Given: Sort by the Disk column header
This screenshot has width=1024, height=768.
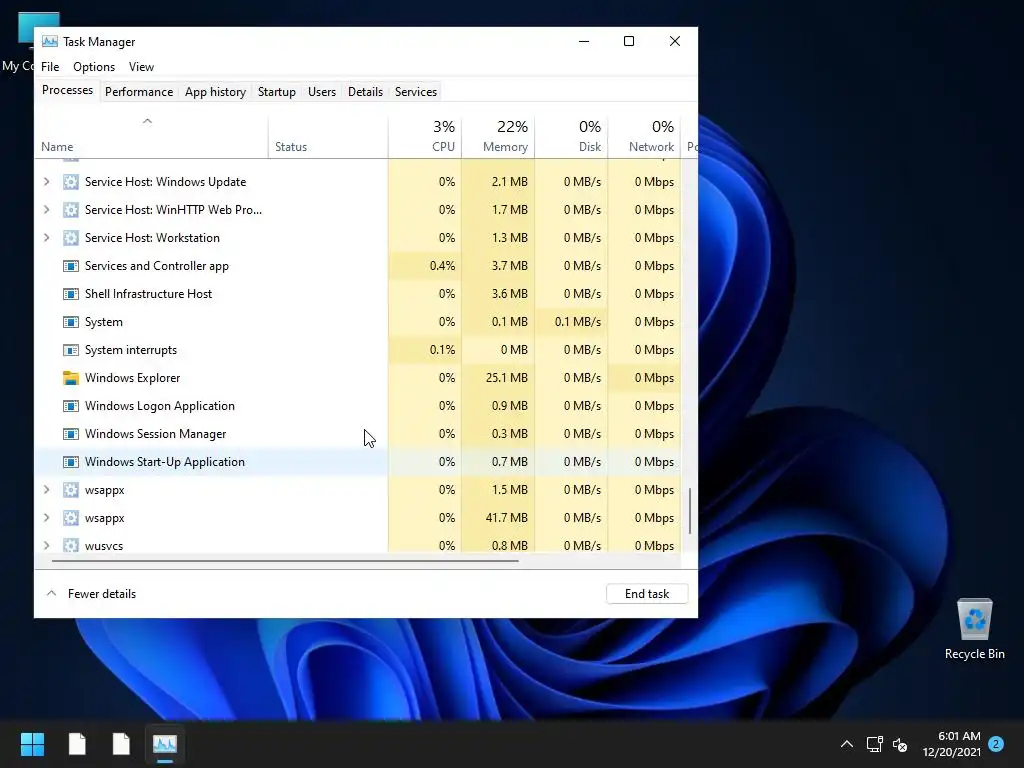Looking at the screenshot, I should [571, 137].
